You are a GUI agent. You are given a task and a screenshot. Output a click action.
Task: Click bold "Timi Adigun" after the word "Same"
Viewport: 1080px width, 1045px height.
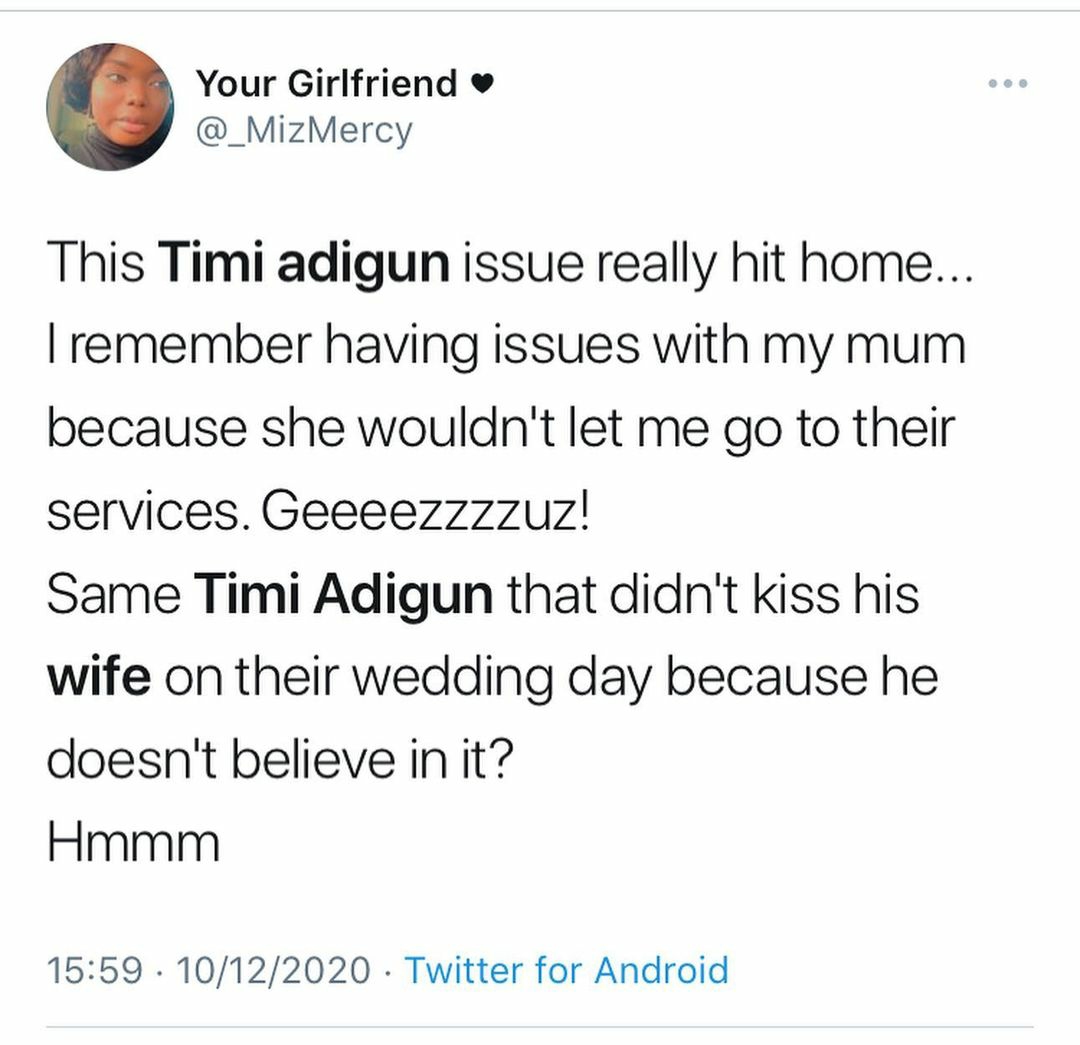pos(344,596)
